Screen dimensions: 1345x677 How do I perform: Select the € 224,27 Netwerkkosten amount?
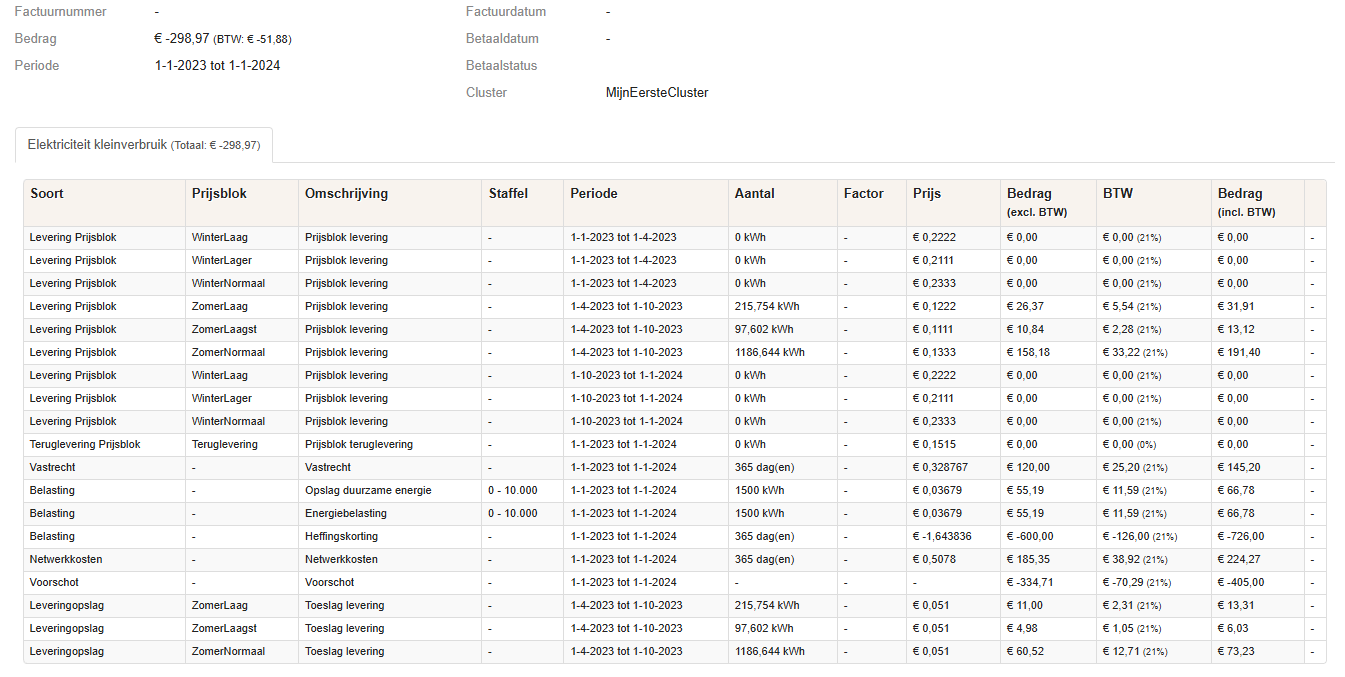(1238, 560)
